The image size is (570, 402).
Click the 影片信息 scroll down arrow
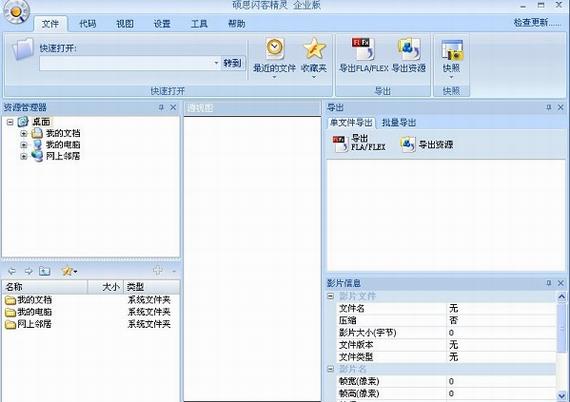tap(562, 396)
